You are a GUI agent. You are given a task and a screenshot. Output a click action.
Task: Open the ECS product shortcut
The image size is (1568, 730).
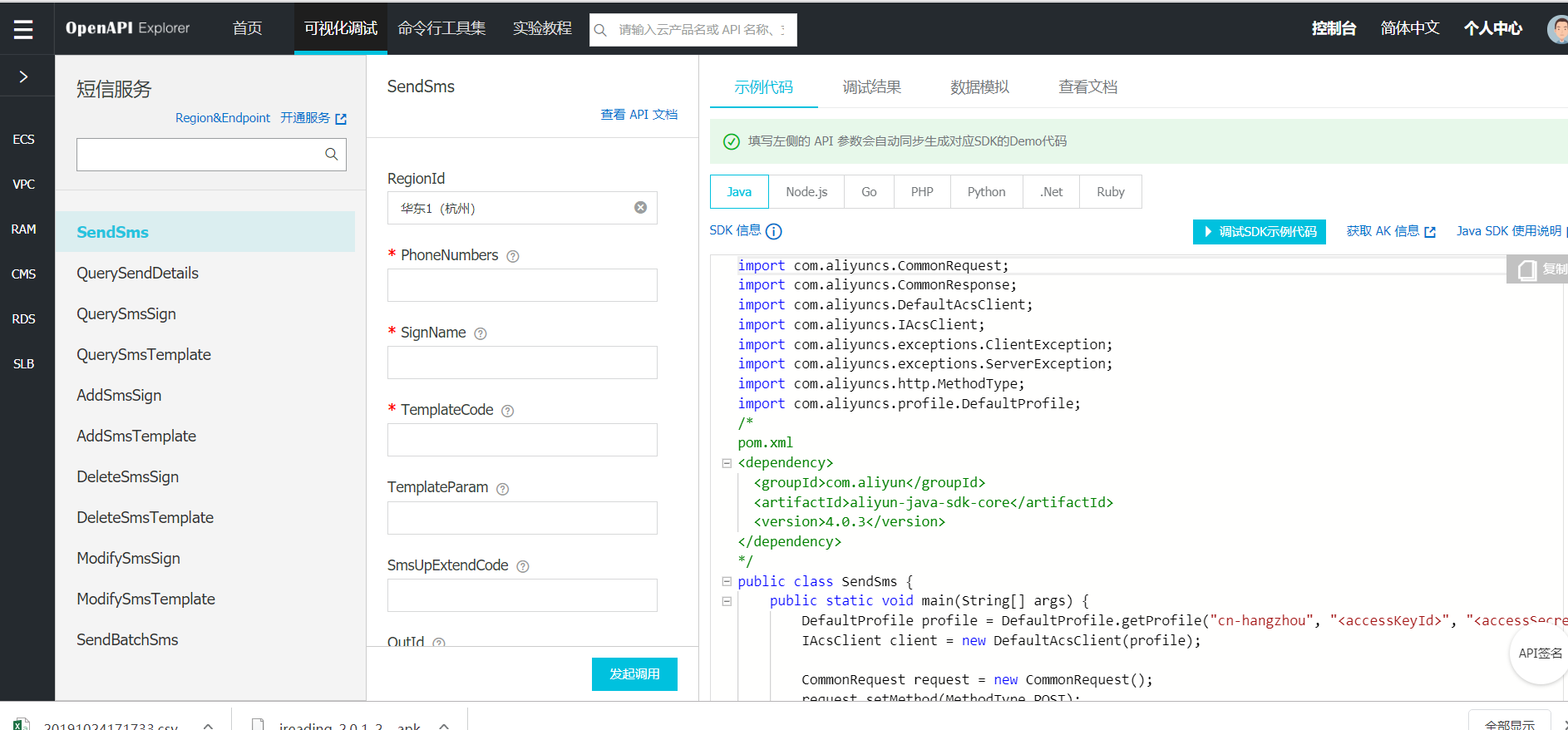pyautogui.click(x=23, y=140)
